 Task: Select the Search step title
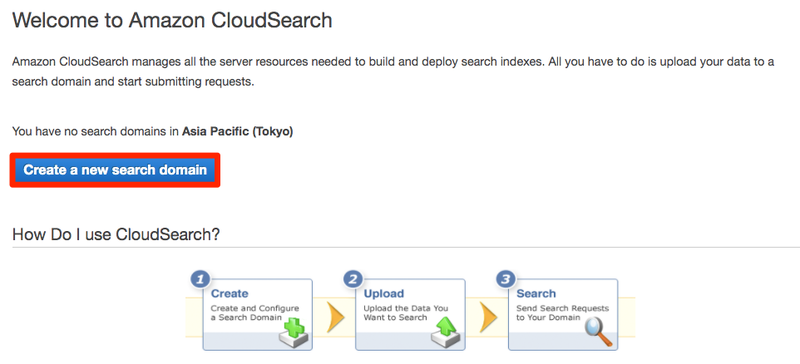click(536, 294)
